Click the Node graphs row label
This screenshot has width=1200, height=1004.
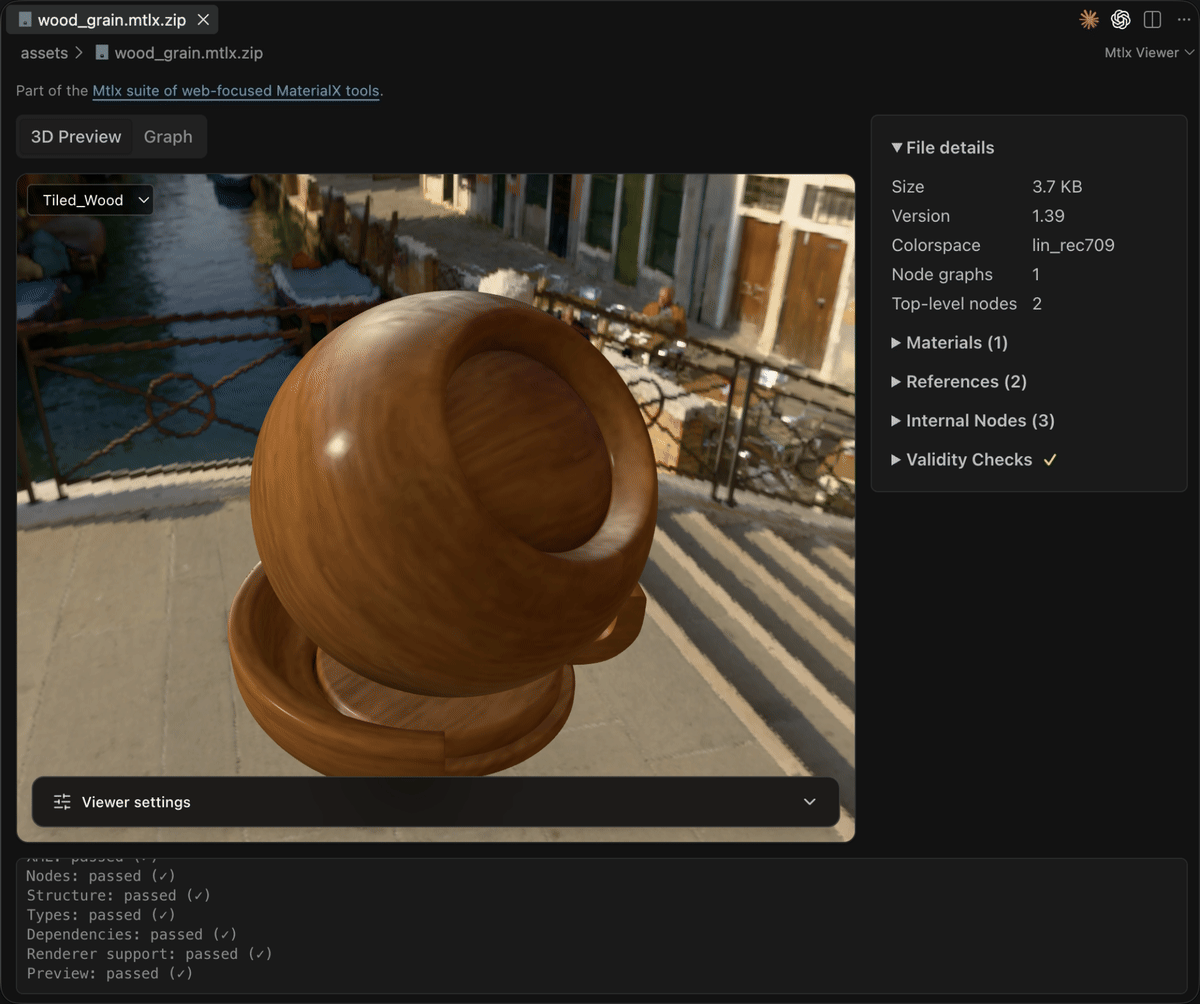pos(942,274)
